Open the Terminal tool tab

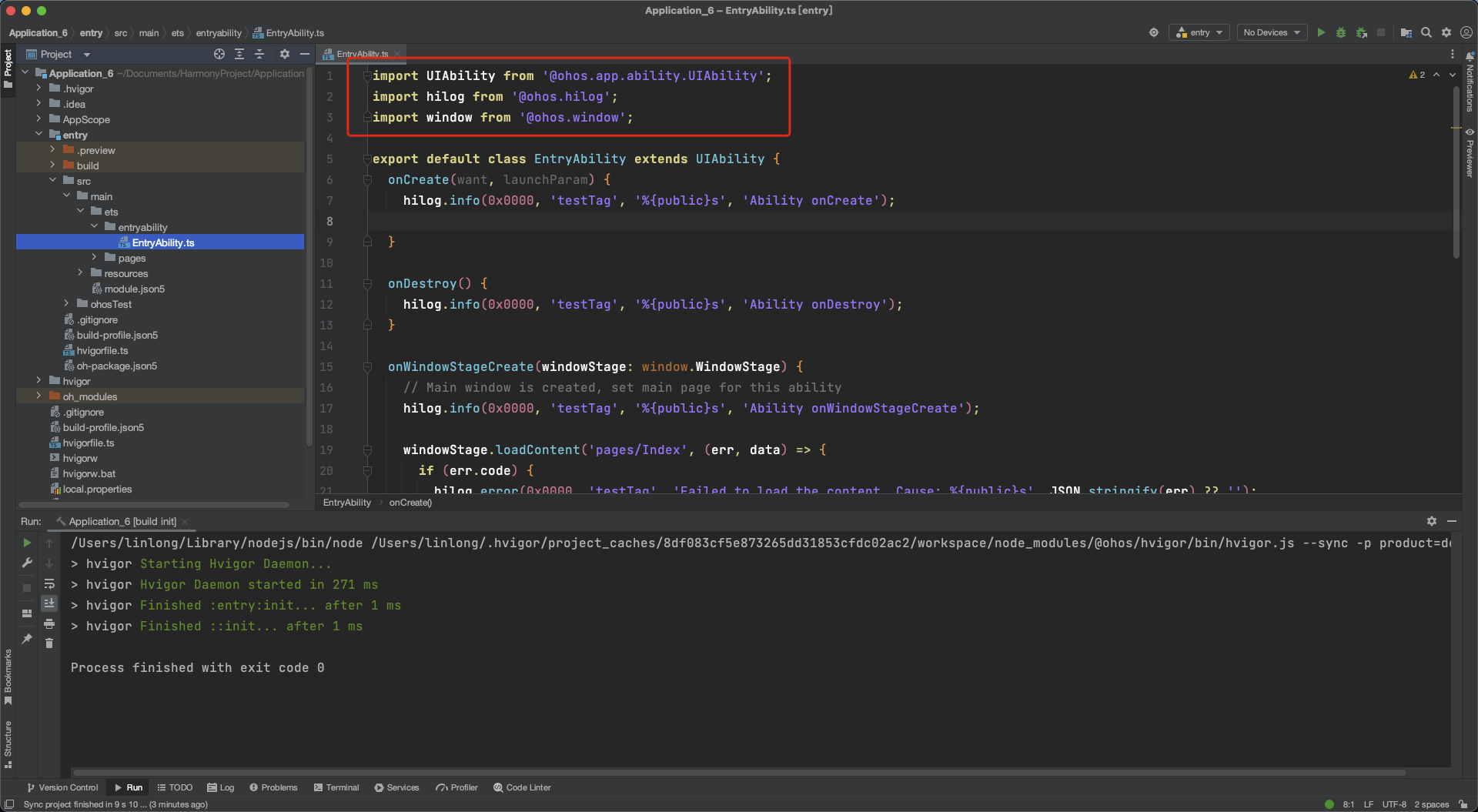tap(336, 787)
